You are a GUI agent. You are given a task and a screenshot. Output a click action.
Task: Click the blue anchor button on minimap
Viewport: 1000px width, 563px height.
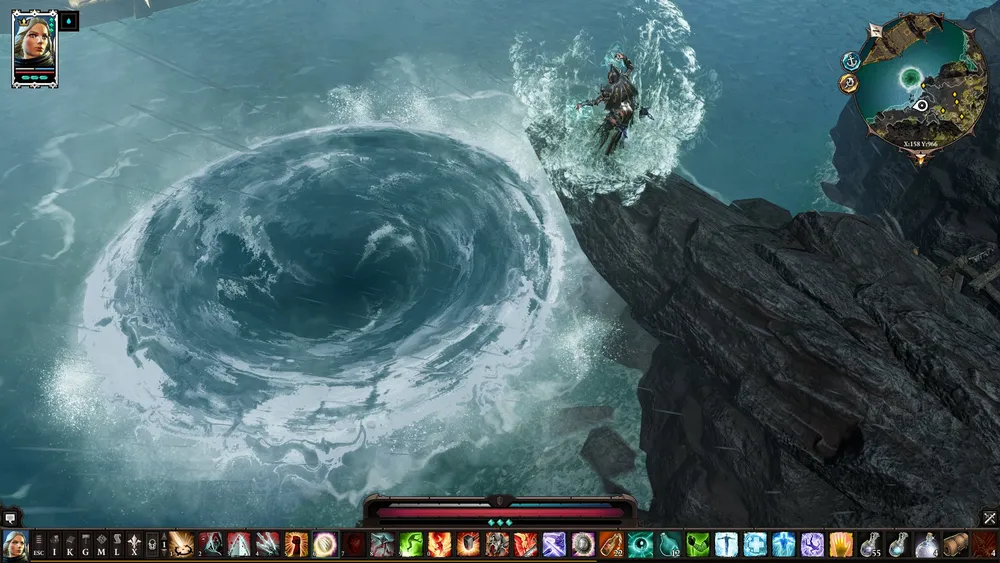coord(851,61)
